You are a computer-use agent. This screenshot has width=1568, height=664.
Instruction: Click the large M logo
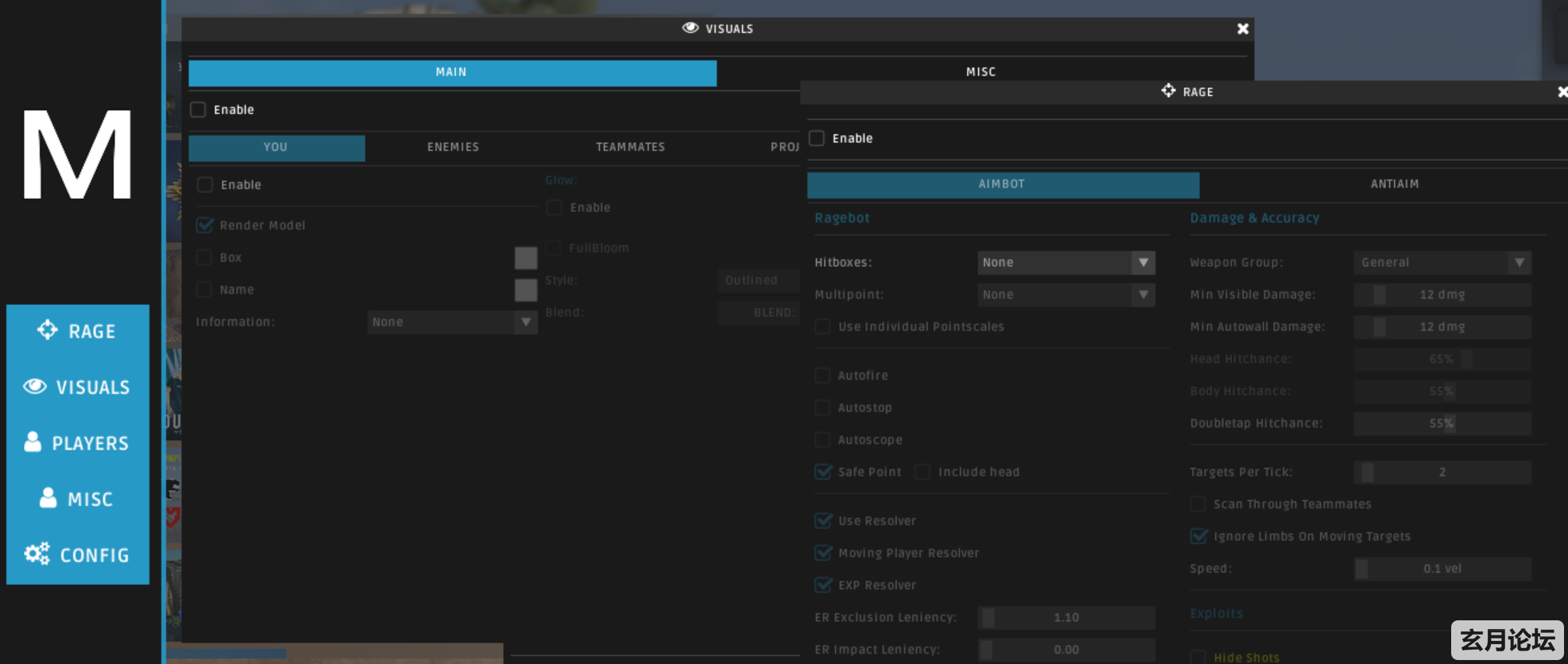pyautogui.click(x=77, y=154)
